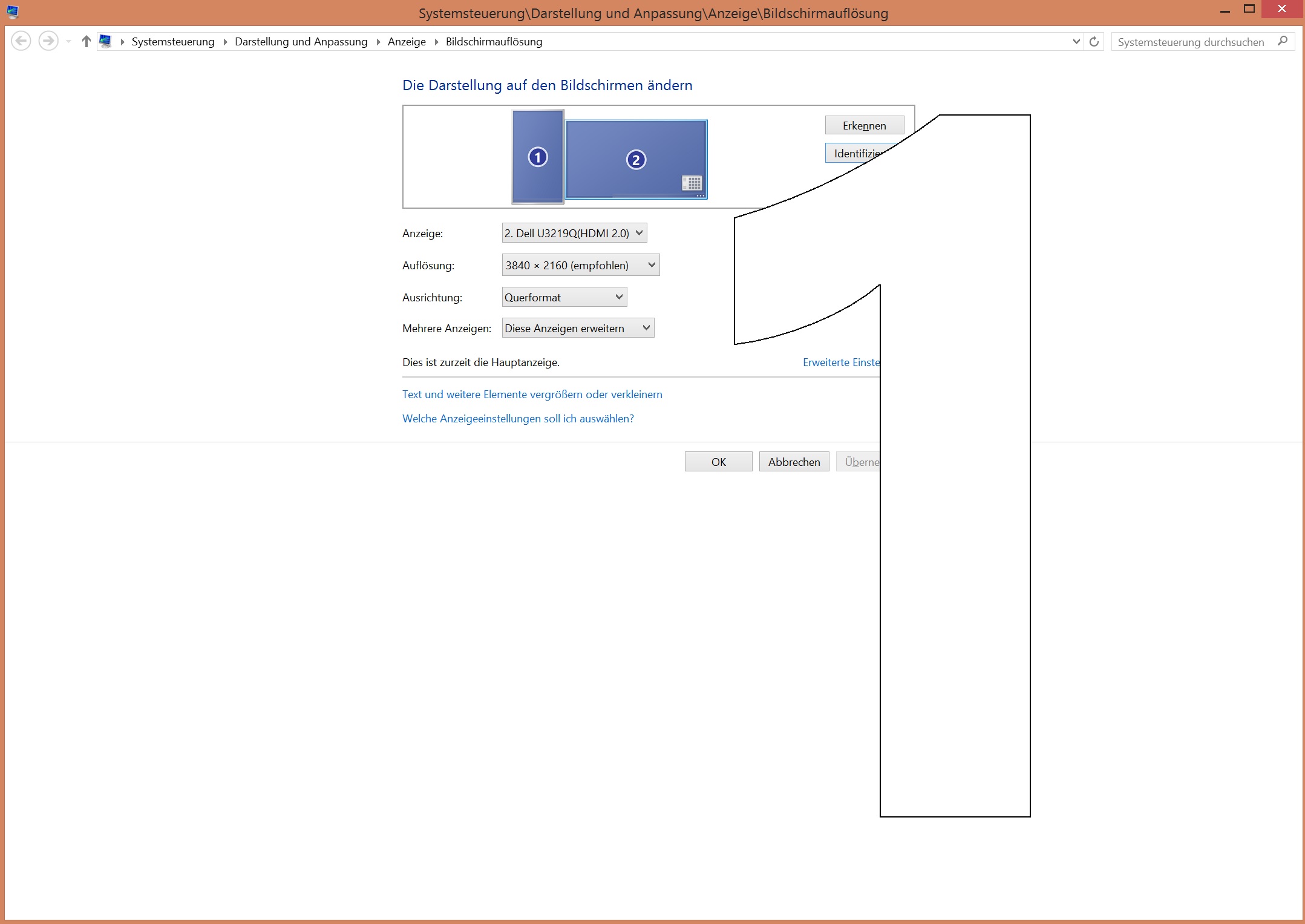Viewport: 1305px width, 924px height.
Task: Open Welche Anzeigeeinstellungen help link
Action: tap(518, 419)
